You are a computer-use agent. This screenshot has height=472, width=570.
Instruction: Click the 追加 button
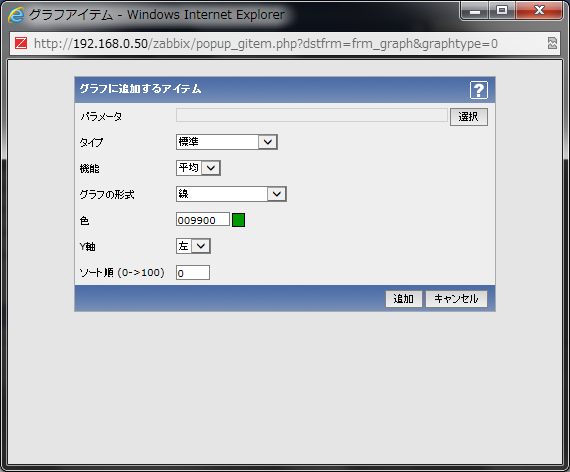[x=404, y=299]
